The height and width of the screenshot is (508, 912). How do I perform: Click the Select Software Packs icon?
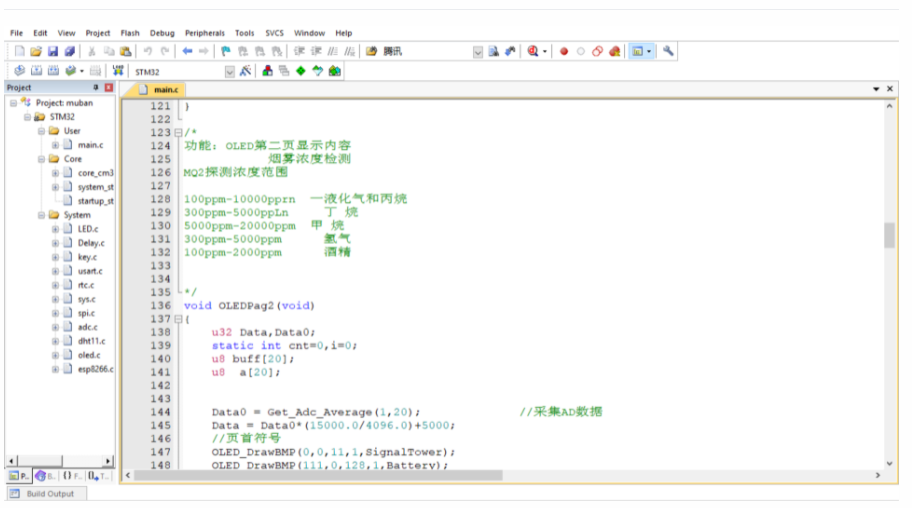point(318,71)
